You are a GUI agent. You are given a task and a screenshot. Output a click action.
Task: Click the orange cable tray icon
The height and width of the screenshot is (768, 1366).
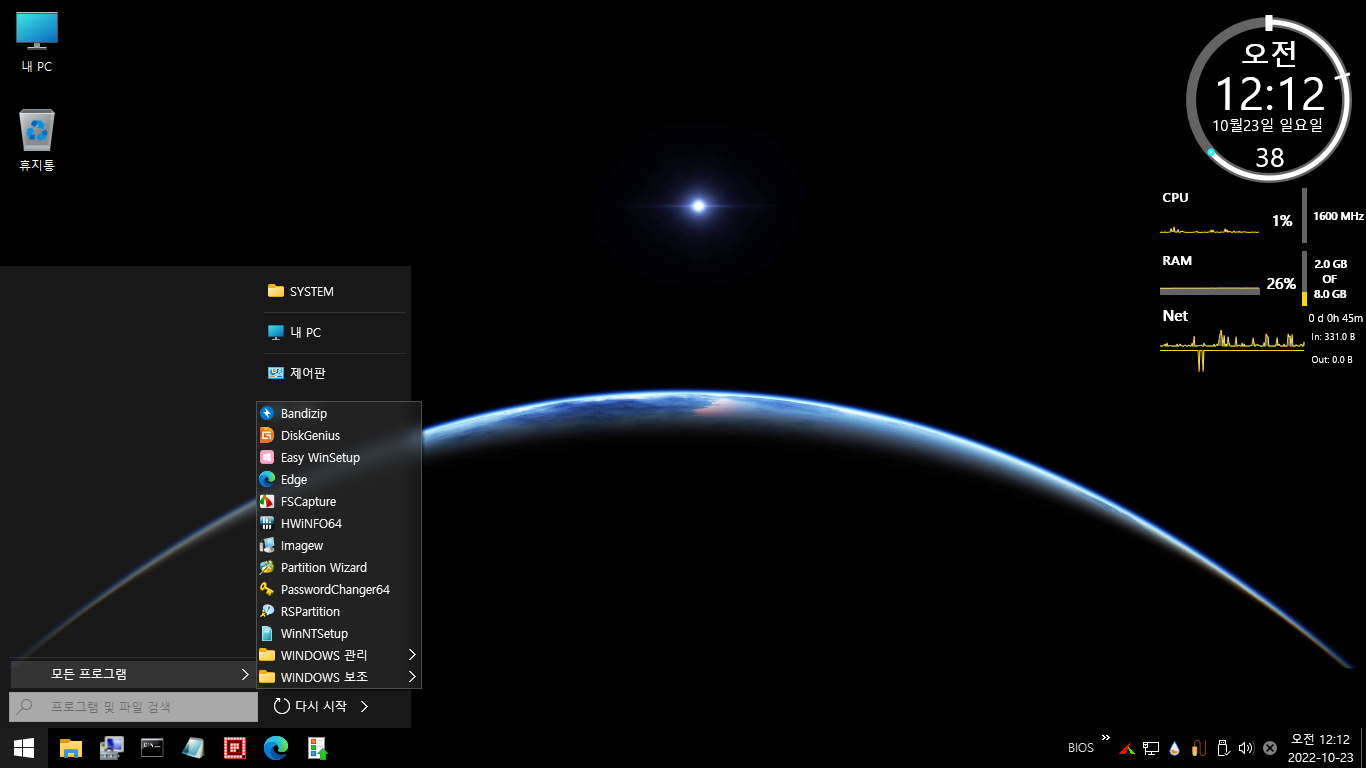1198,748
